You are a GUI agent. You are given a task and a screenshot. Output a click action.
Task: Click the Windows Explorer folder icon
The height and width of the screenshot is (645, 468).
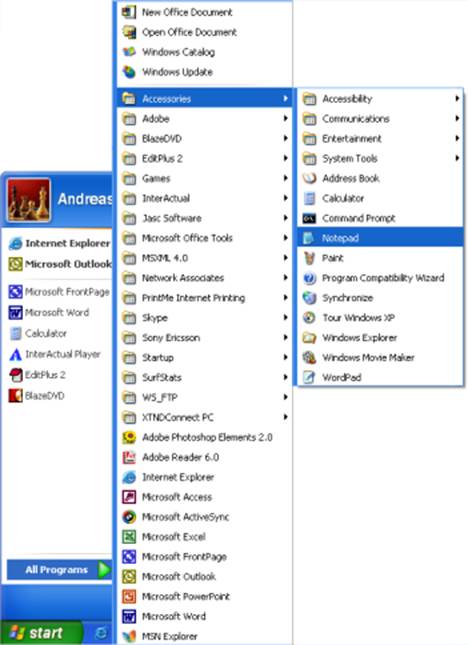click(x=309, y=338)
